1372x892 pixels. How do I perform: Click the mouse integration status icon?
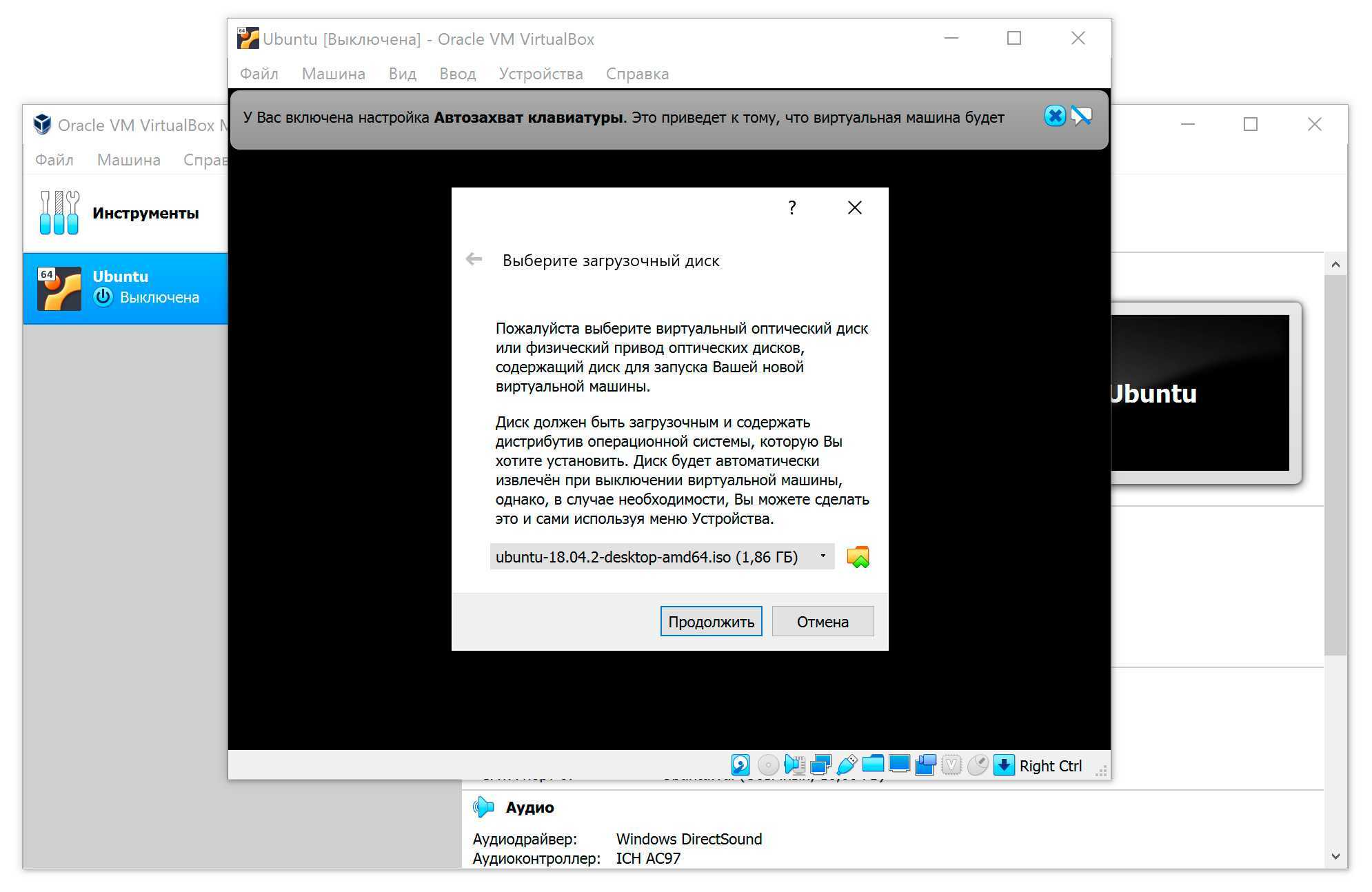[x=978, y=765]
